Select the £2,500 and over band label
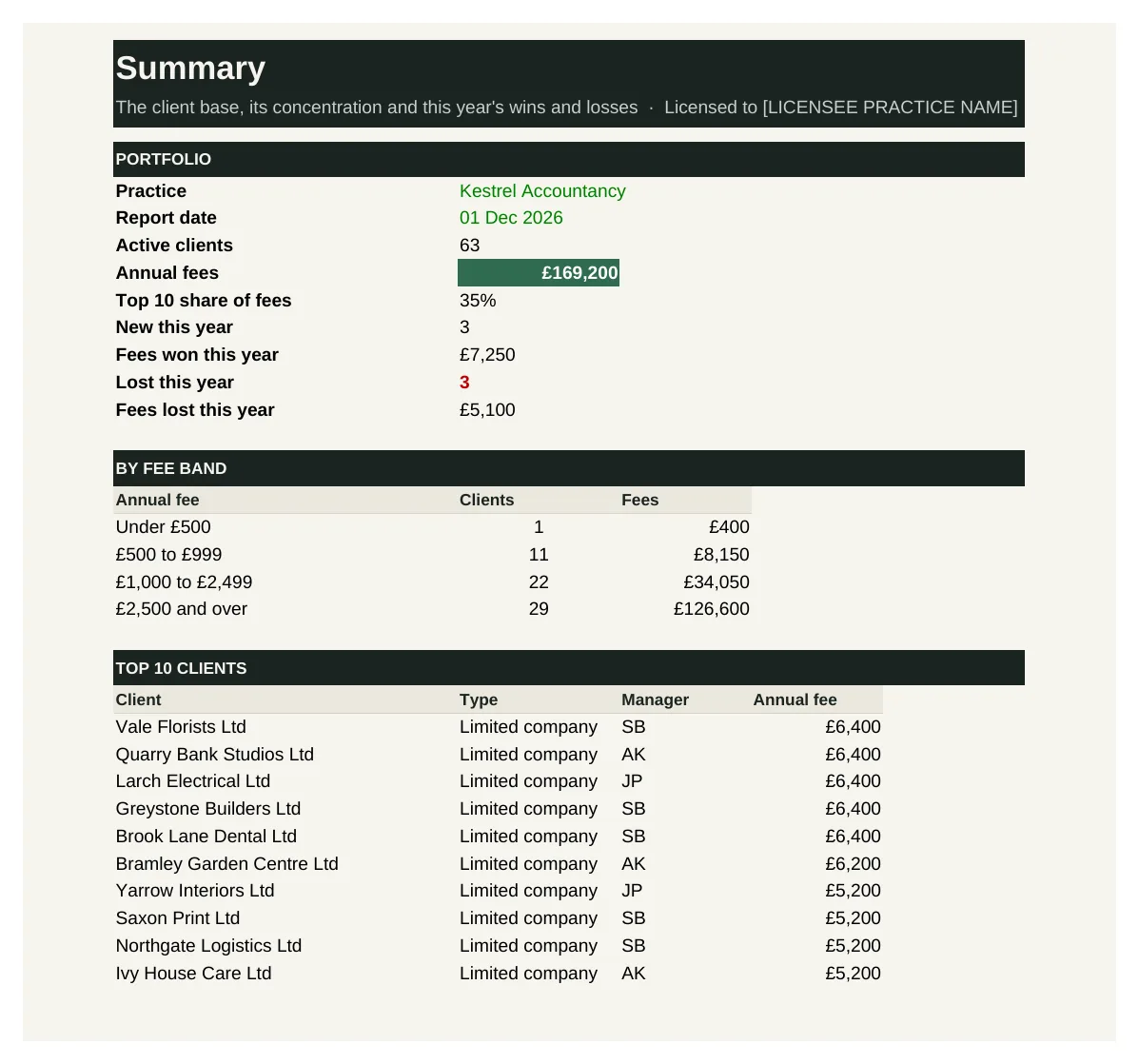 181,609
